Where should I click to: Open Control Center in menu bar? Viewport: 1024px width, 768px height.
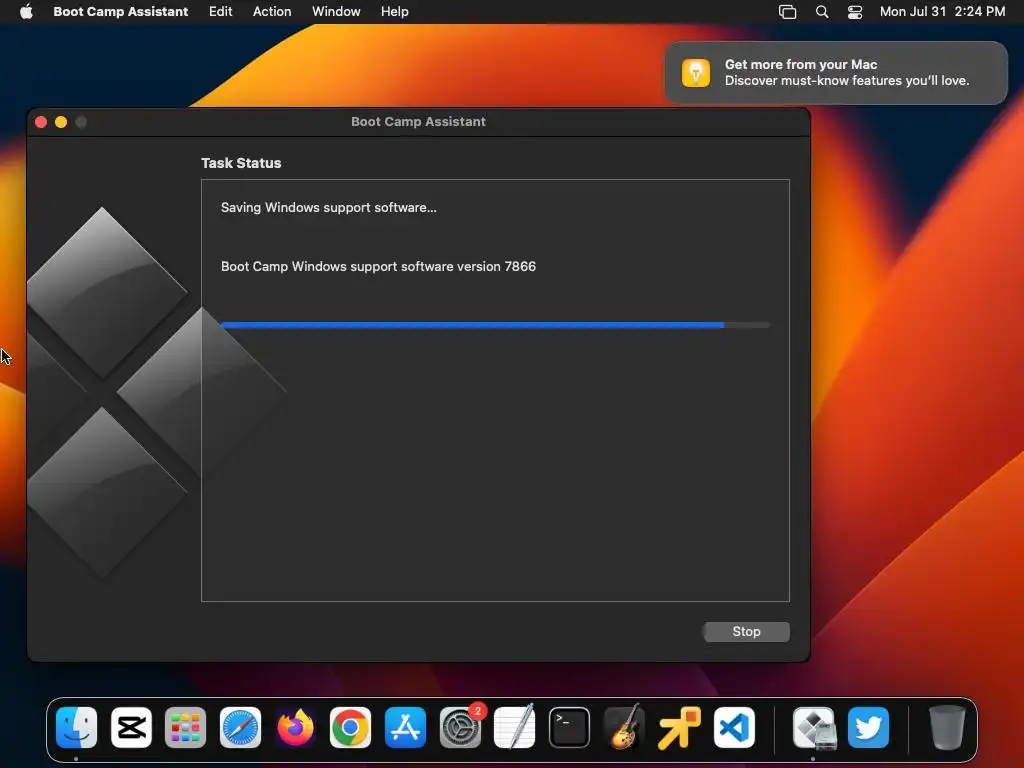point(855,12)
